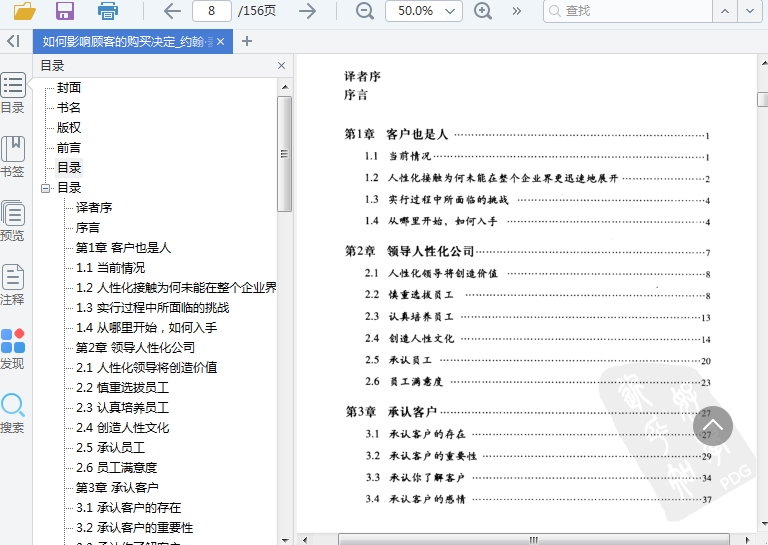768x545 pixels.
Task: Jump to 3.2 承认客户的重要性 in outline
Action: [x=135, y=528]
